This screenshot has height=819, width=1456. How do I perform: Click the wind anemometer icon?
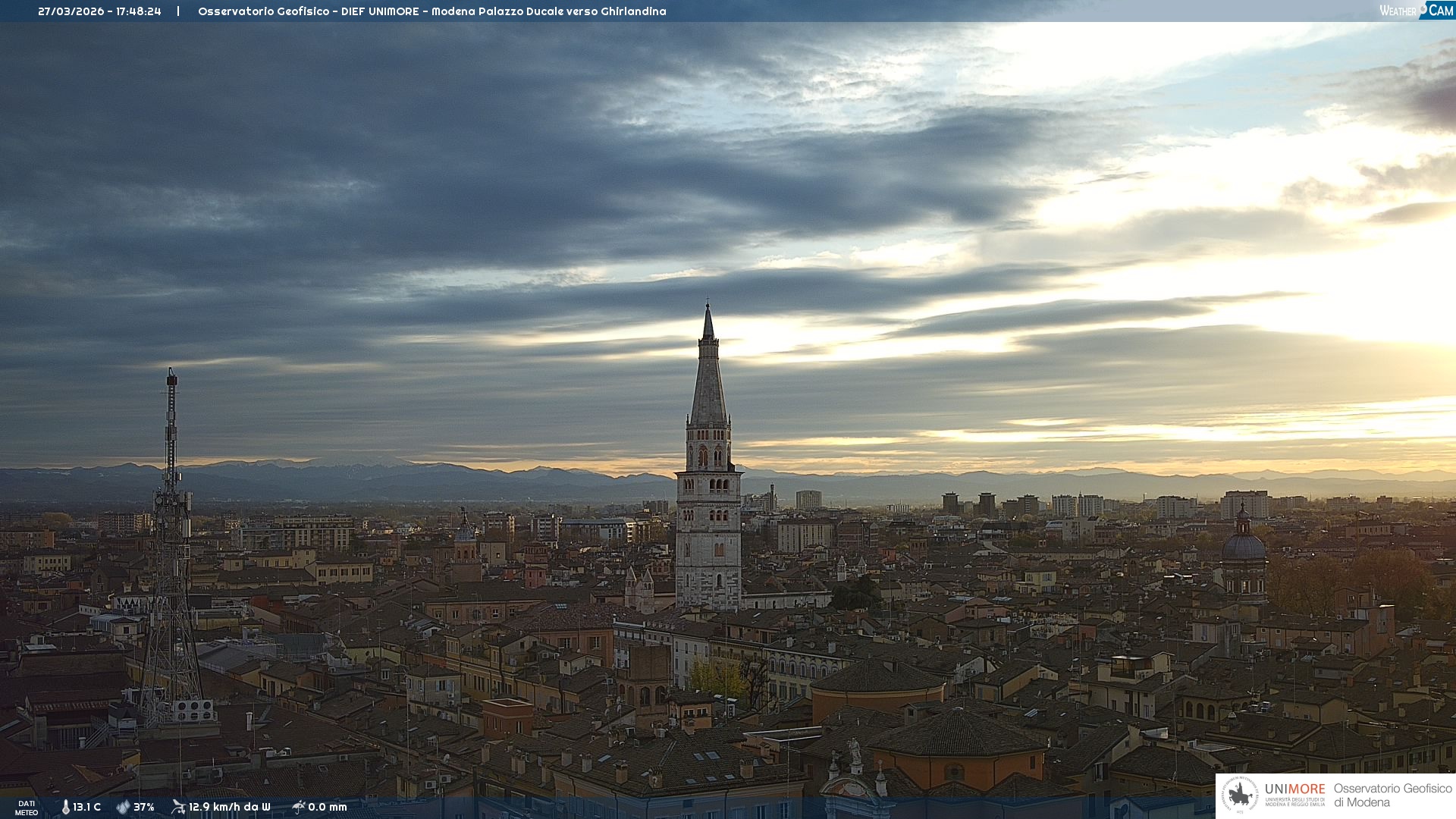[x=178, y=807]
